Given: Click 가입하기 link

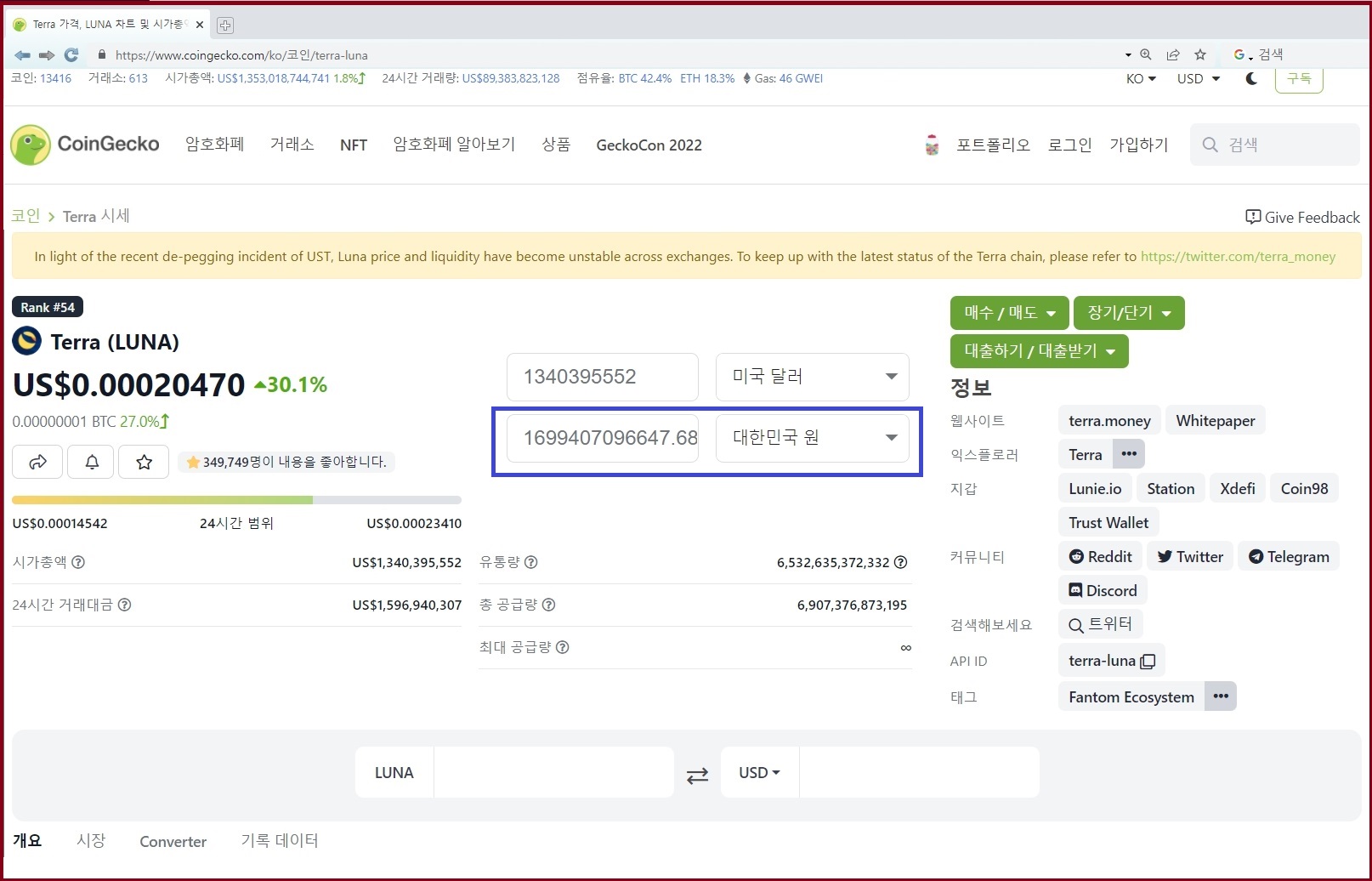Looking at the screenshot, I should 1139,145.
